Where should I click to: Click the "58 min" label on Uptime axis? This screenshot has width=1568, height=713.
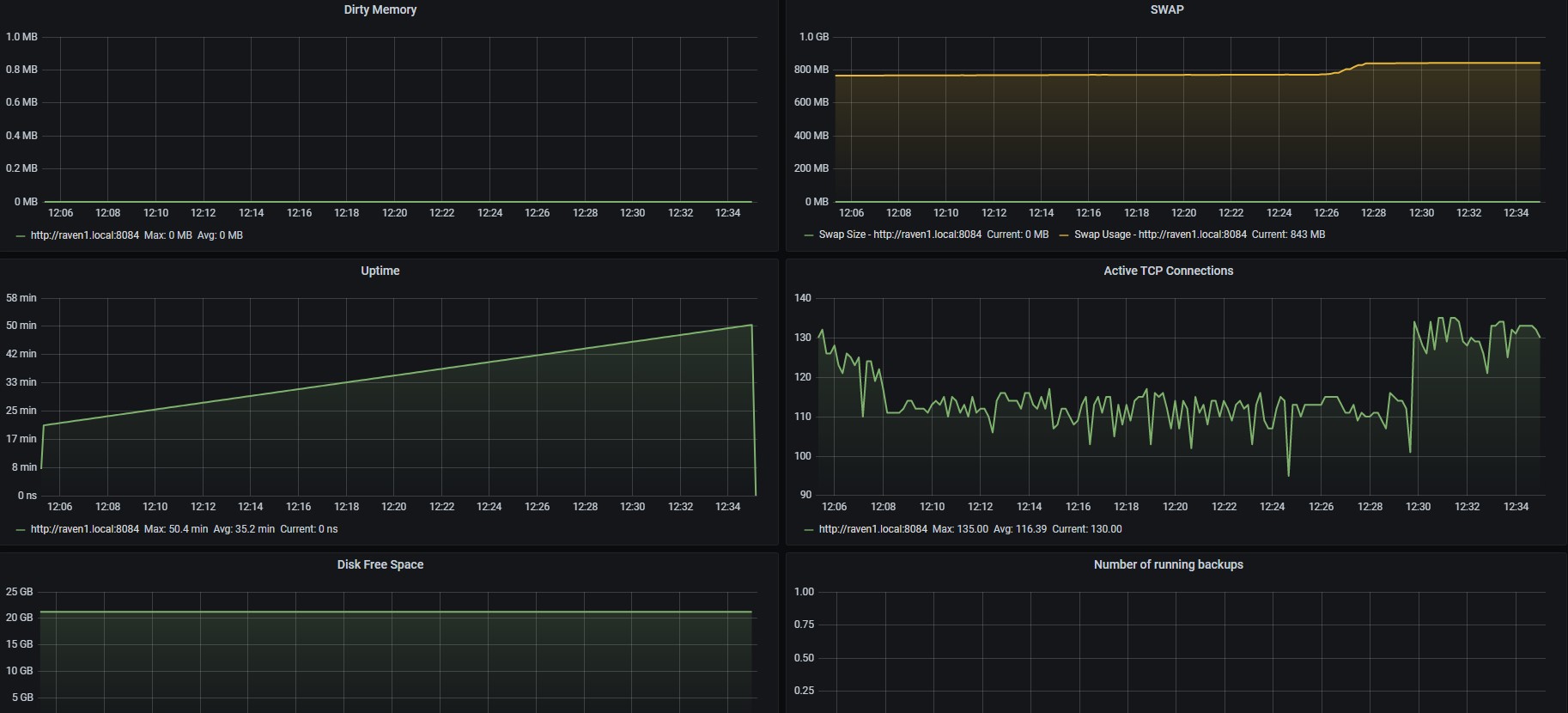pyautogui.click(x=21, y=298)
